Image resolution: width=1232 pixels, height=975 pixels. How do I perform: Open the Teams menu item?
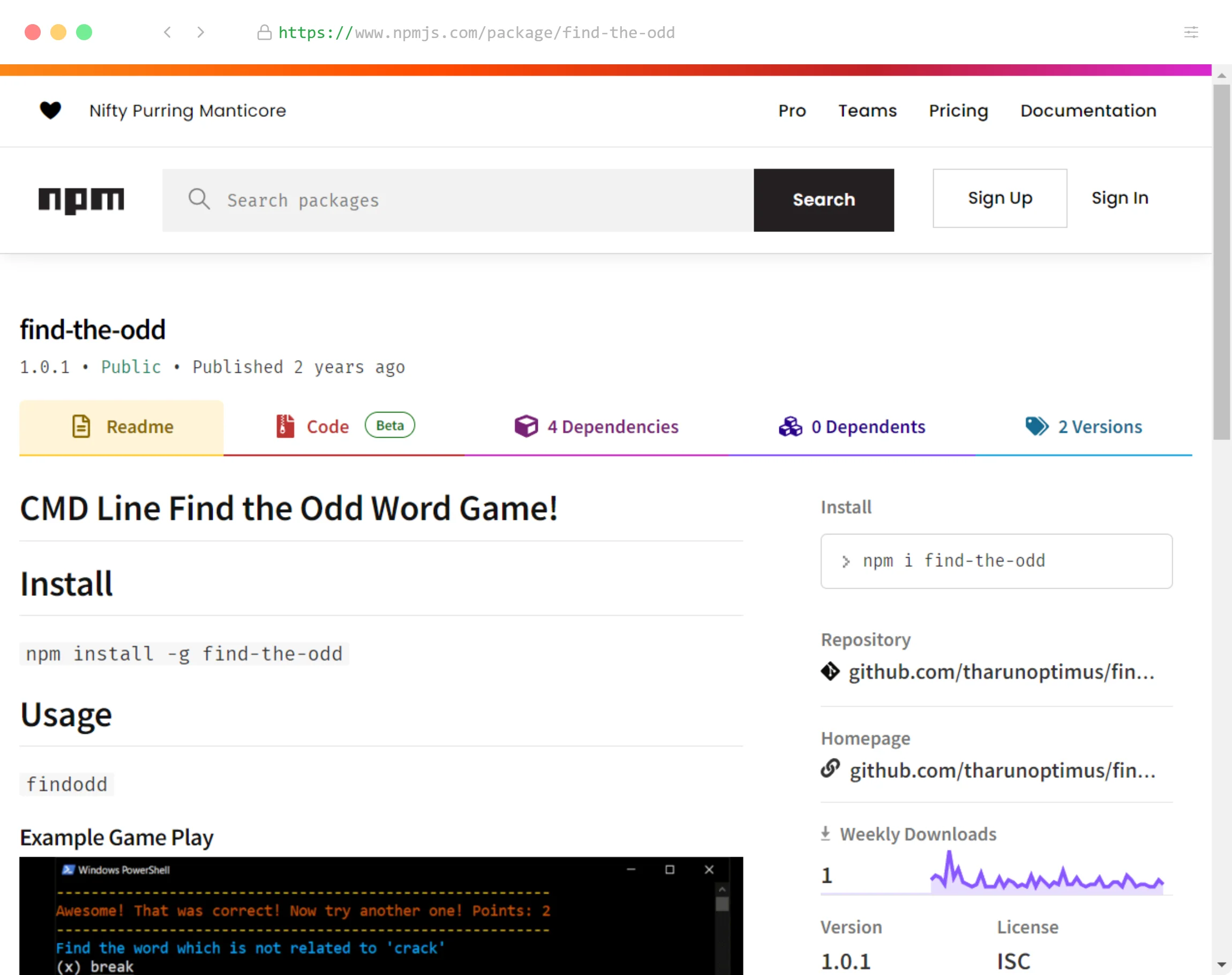pyautogui.click(x=867, y=110)
